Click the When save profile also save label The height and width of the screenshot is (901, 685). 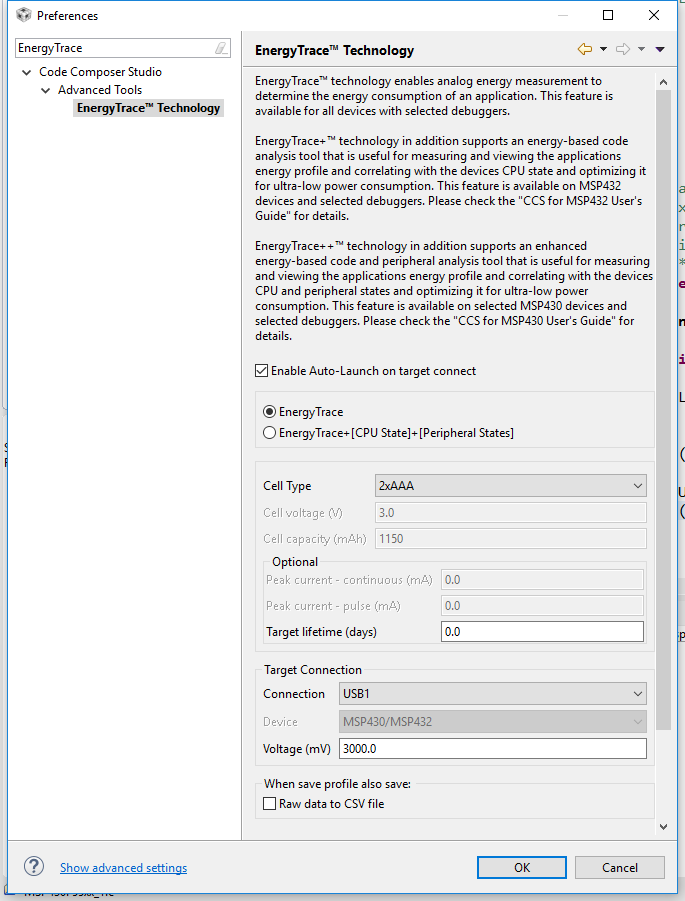337,784
